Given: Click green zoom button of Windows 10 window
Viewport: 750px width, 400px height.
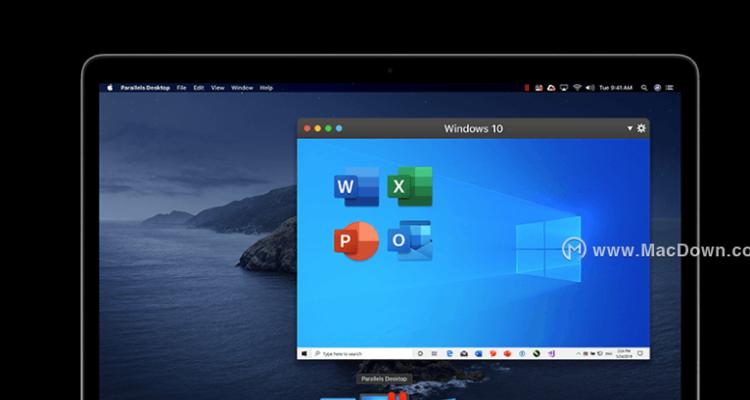Looking at the screenshot, I should pos(328,128).
